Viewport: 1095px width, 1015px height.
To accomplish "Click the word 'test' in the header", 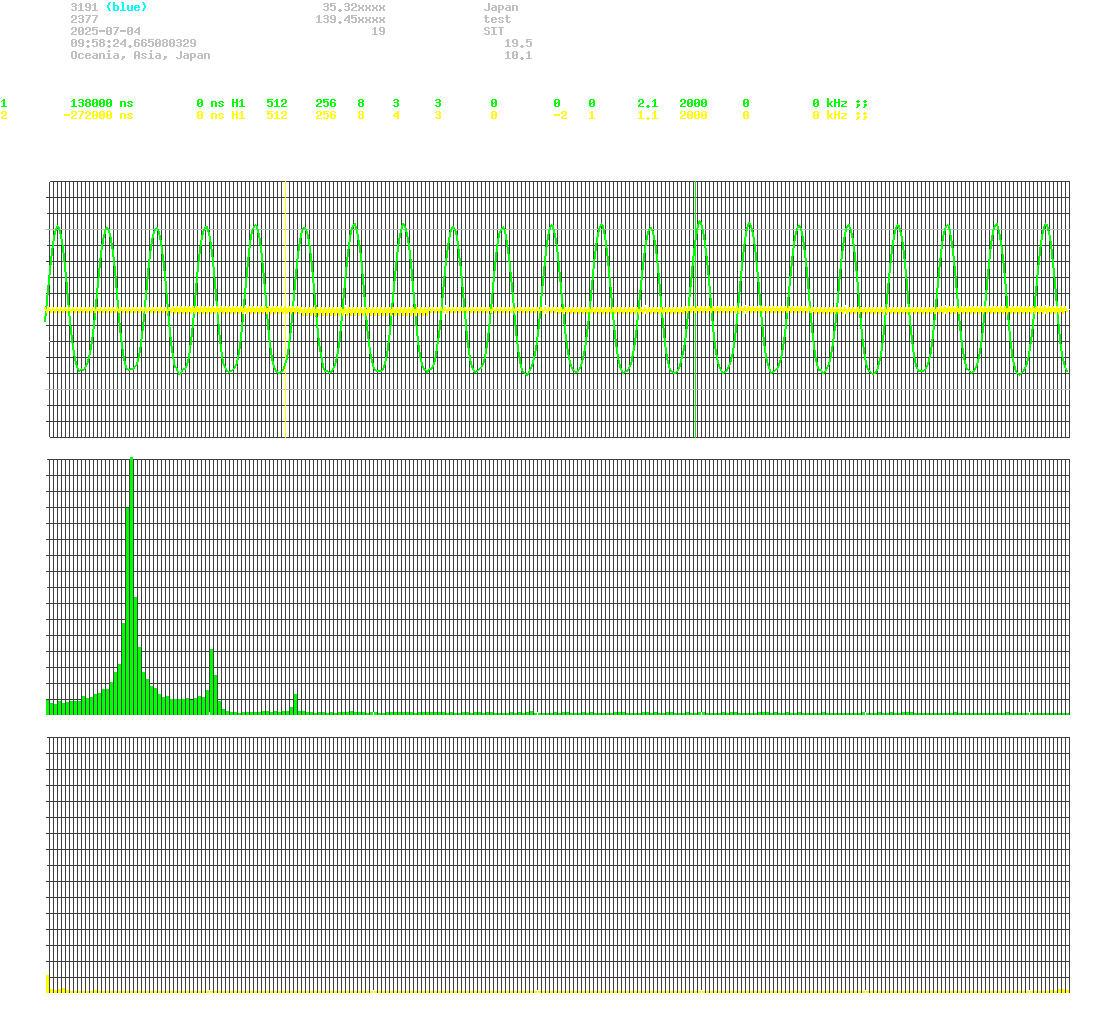I will [497, 20].
